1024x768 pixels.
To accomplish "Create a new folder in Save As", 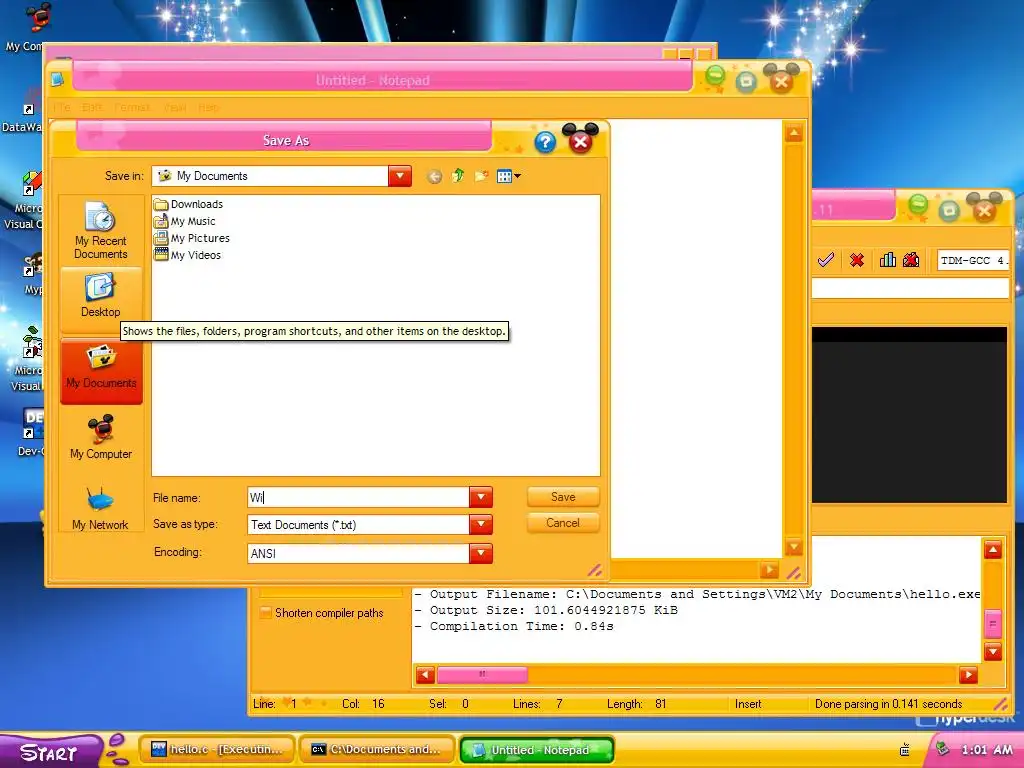I will [481, 176].
